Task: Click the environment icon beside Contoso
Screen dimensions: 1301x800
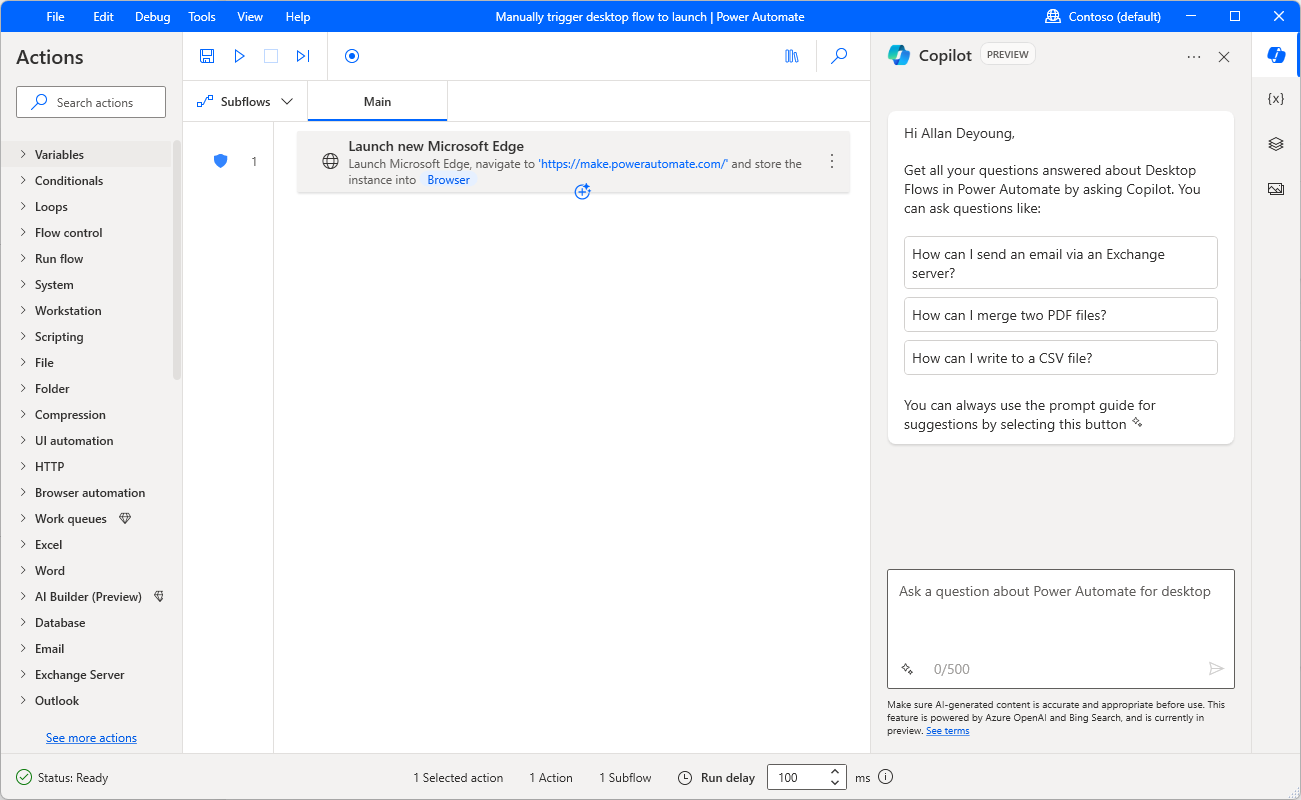Action: (1053, 16)
